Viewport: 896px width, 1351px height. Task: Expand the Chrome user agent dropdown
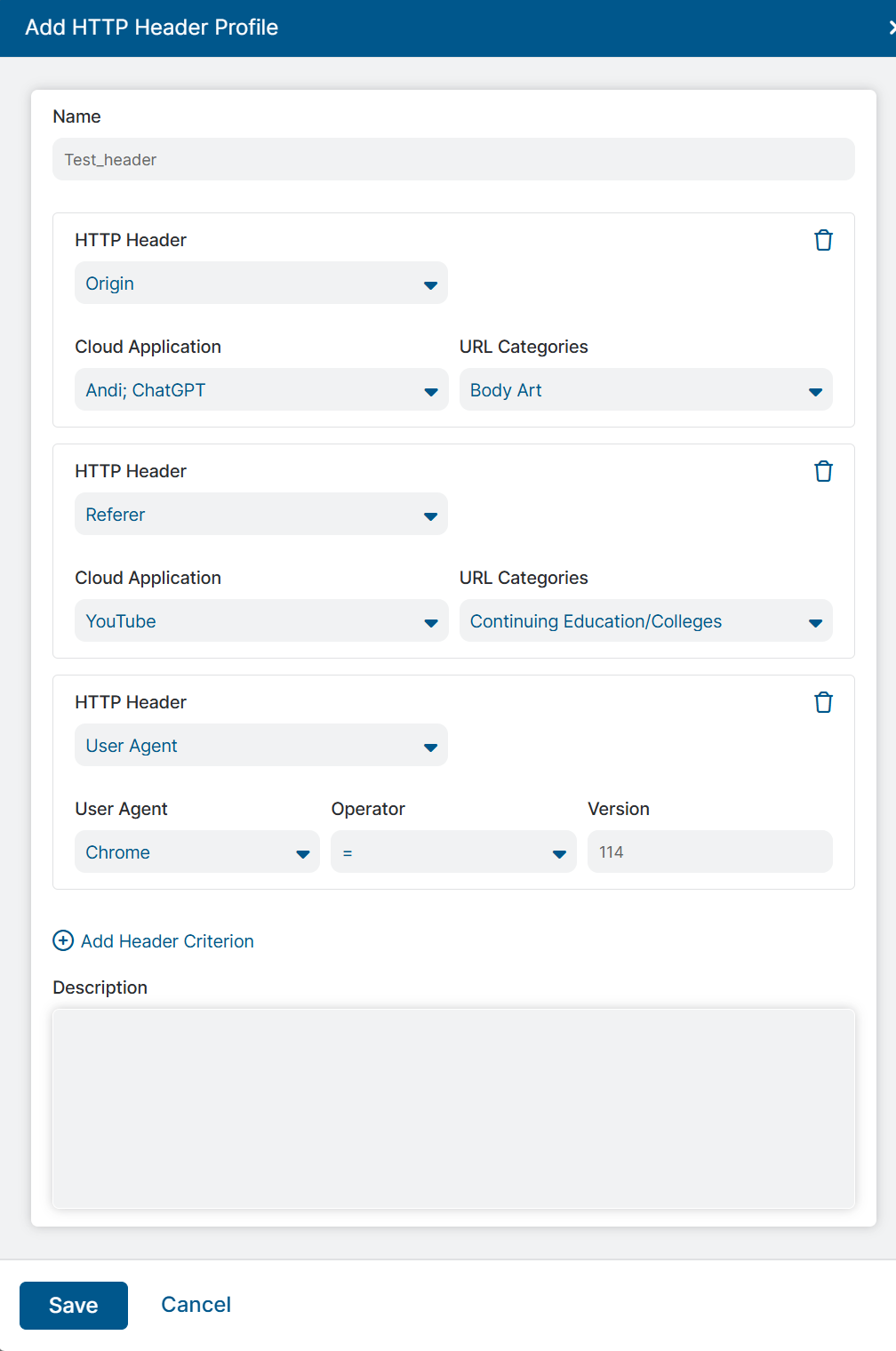coord(196,852)
